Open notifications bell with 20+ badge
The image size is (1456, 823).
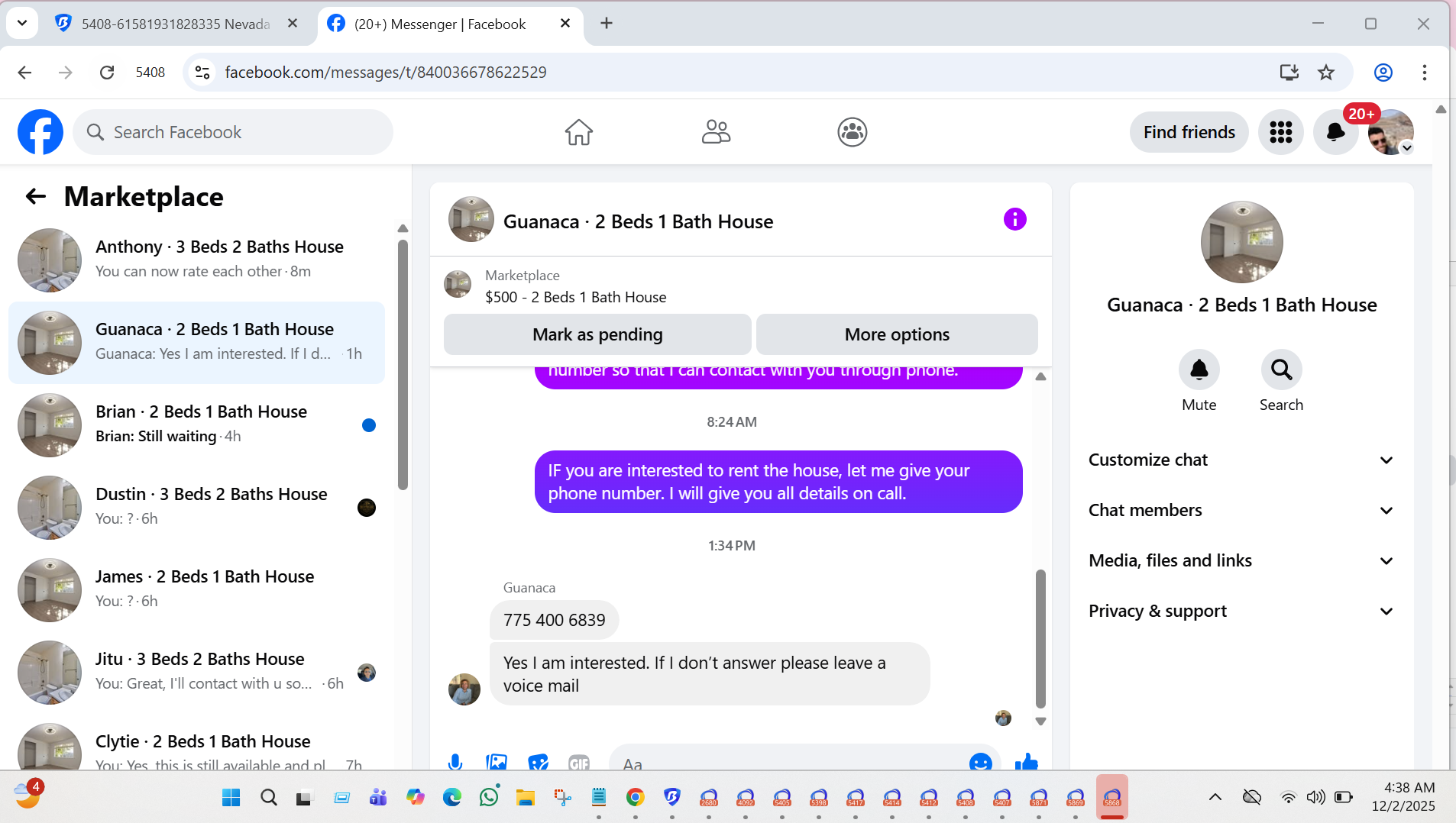pos(1335,132)
